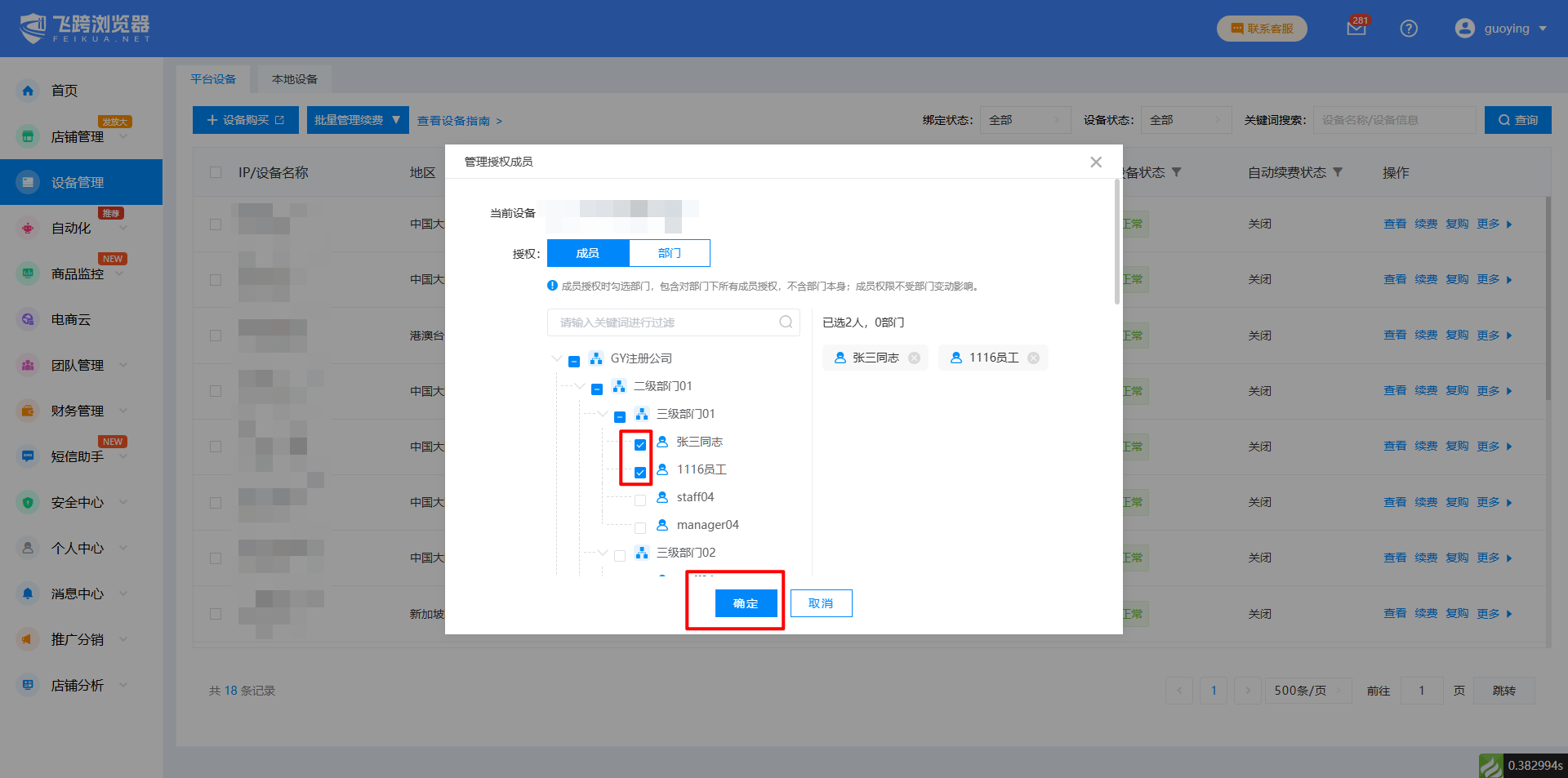Switch to the 部门 authorization tab
1568x778 pixels.
[x=669, y=253]
